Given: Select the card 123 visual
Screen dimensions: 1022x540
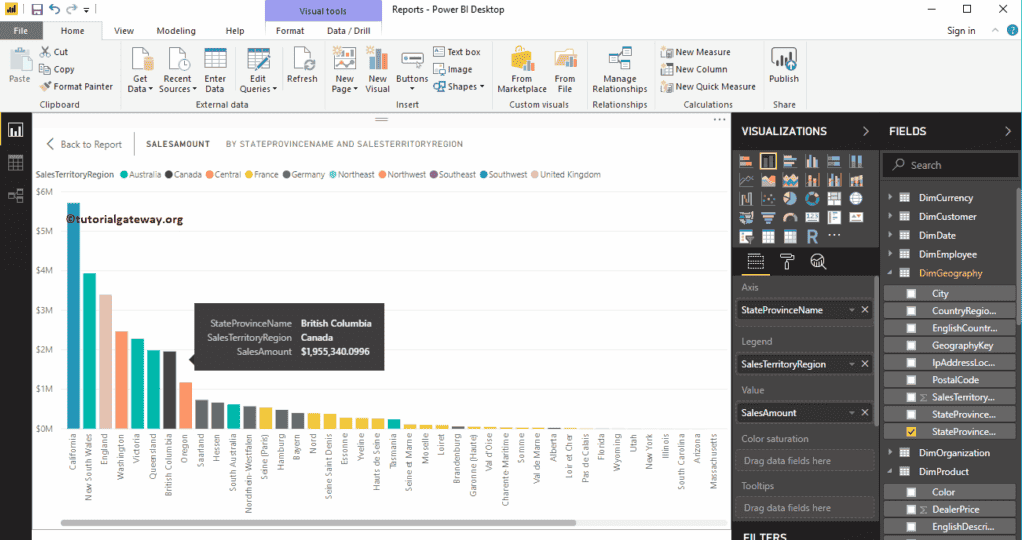Looking at the screenshot, I should 812,217.
